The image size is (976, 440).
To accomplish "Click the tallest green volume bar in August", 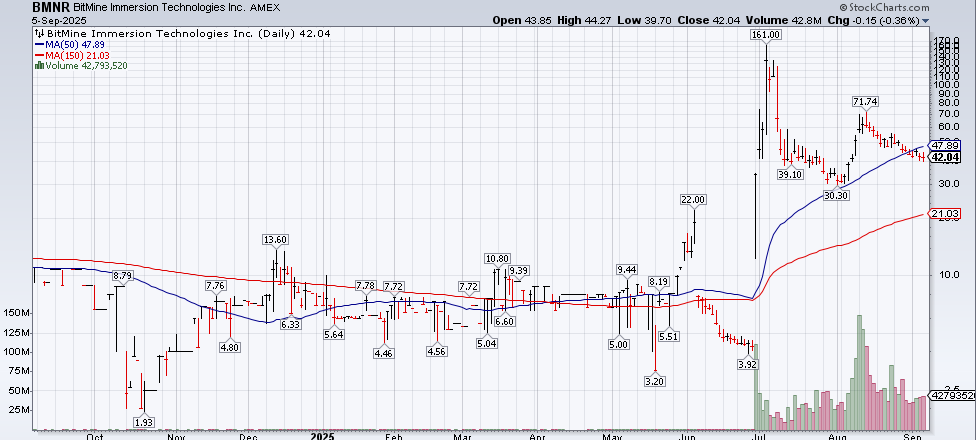I will point(858,372).
